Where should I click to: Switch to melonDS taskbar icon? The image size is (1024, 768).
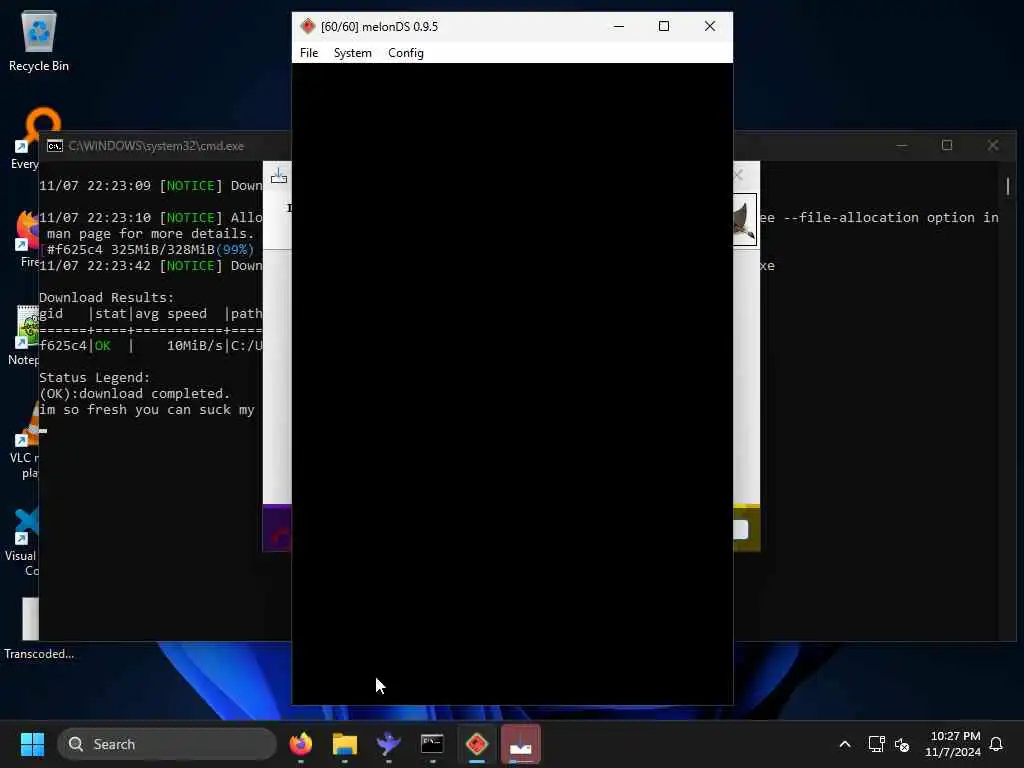point(477,744)
